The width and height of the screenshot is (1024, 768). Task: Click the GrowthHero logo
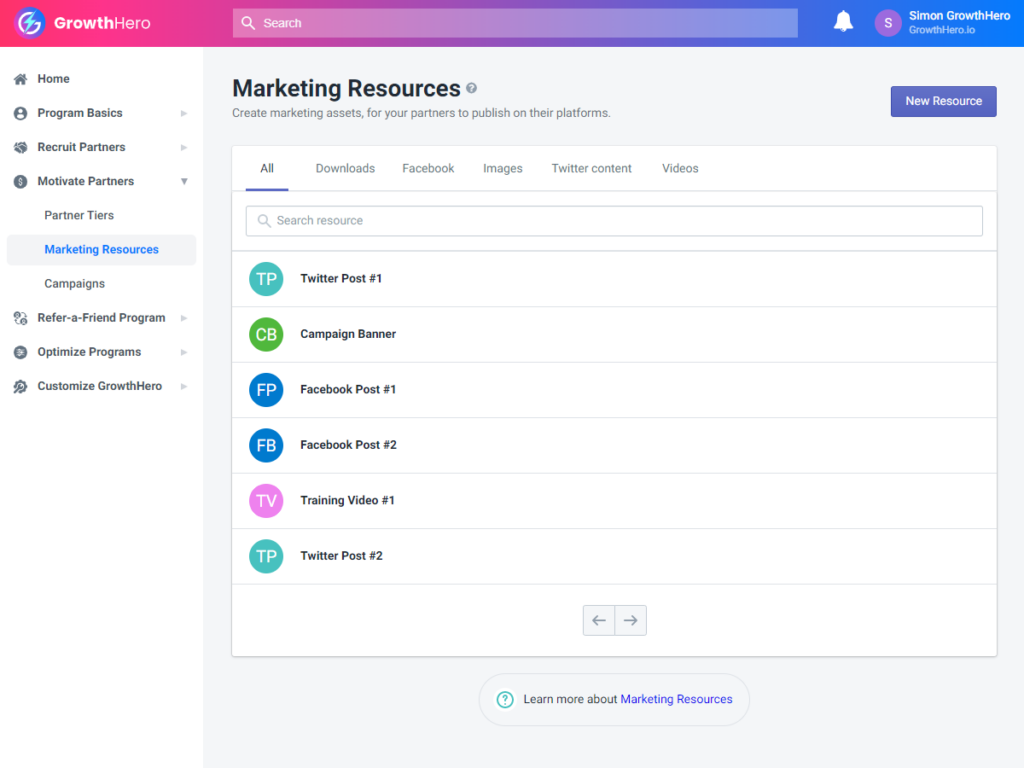29,21
